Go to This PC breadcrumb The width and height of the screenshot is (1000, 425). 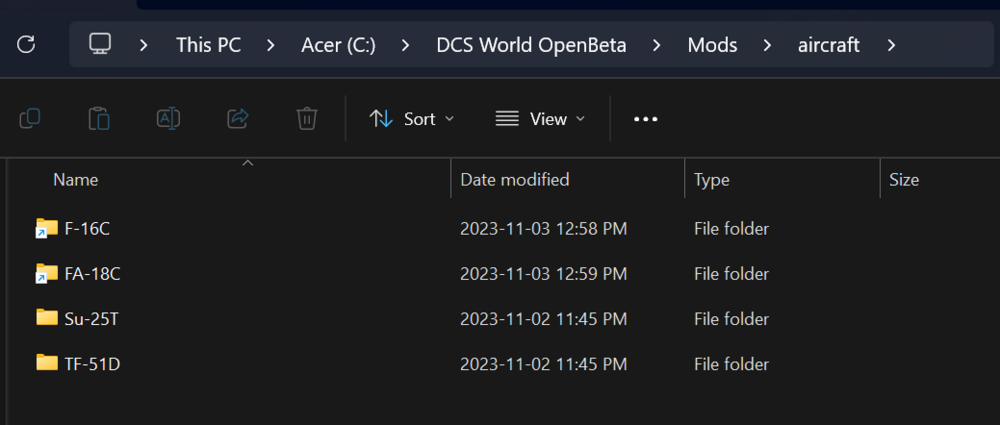208,45
